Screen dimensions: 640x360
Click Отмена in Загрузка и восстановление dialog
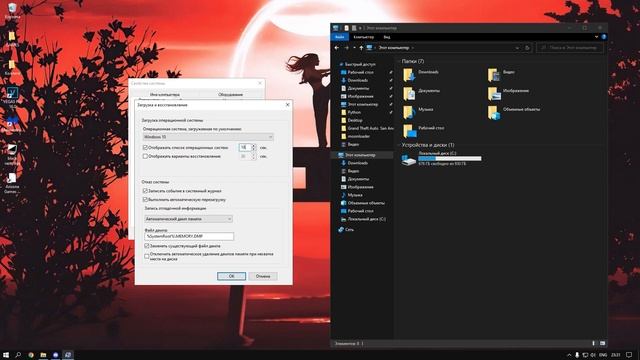263,276
